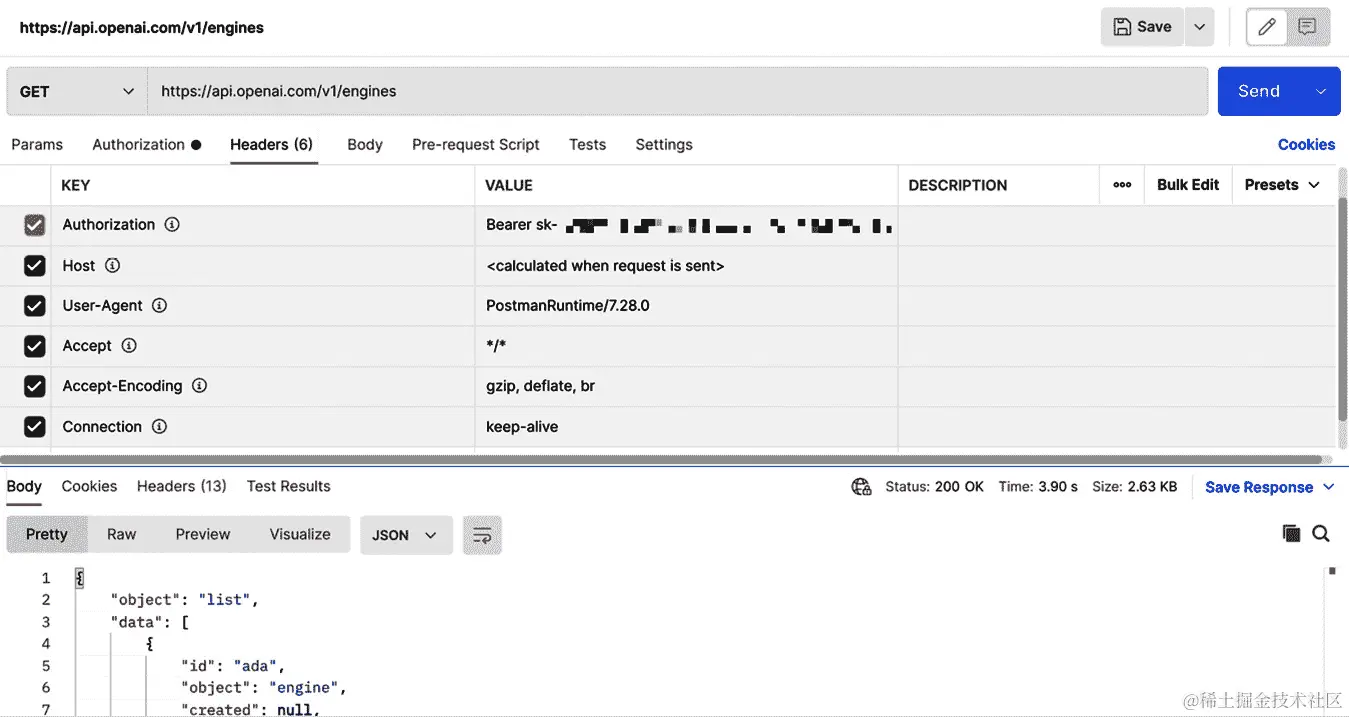Click the info icon beside Host

pos(112,265)
